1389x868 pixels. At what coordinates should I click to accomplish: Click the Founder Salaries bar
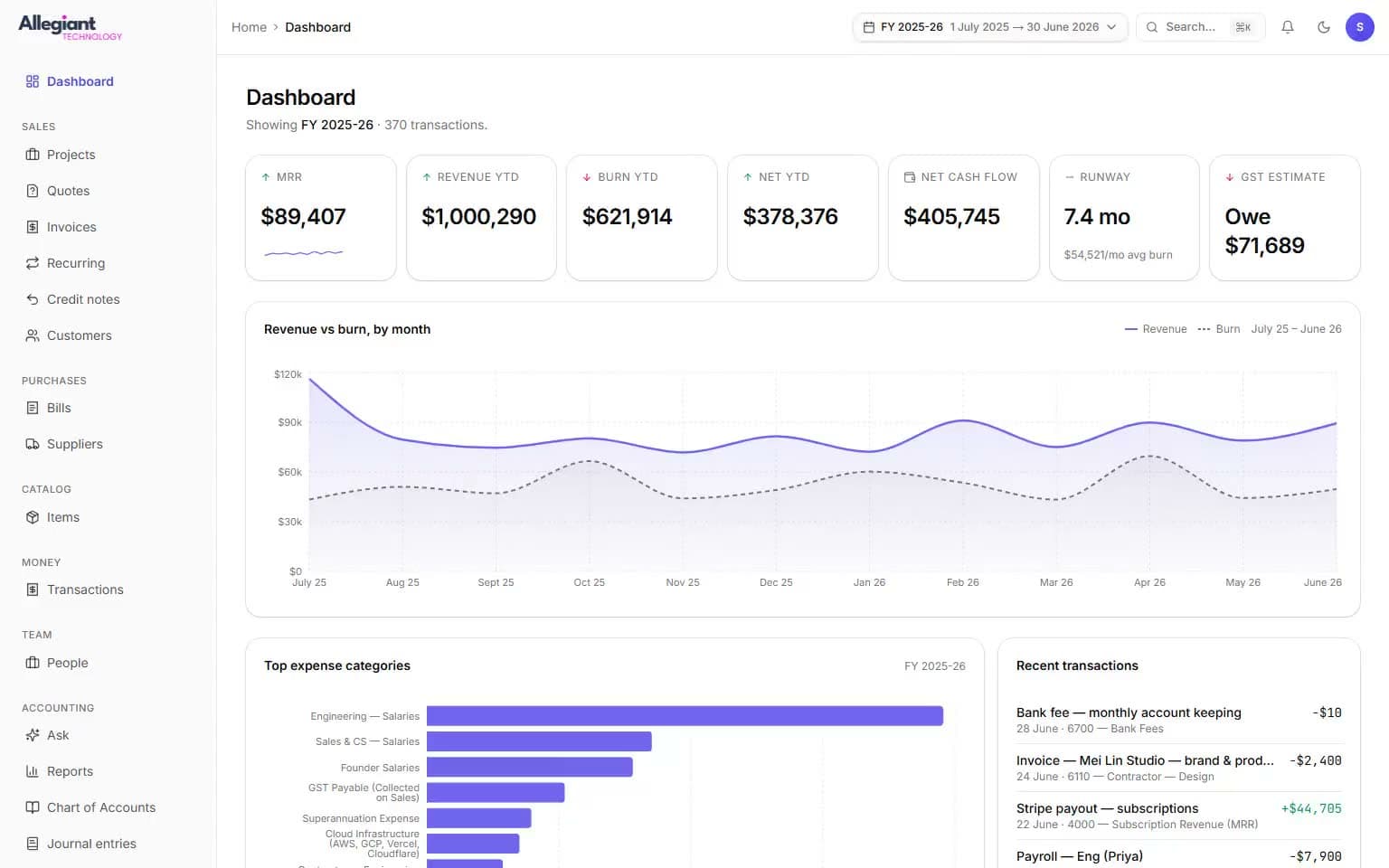click(530, 768)
